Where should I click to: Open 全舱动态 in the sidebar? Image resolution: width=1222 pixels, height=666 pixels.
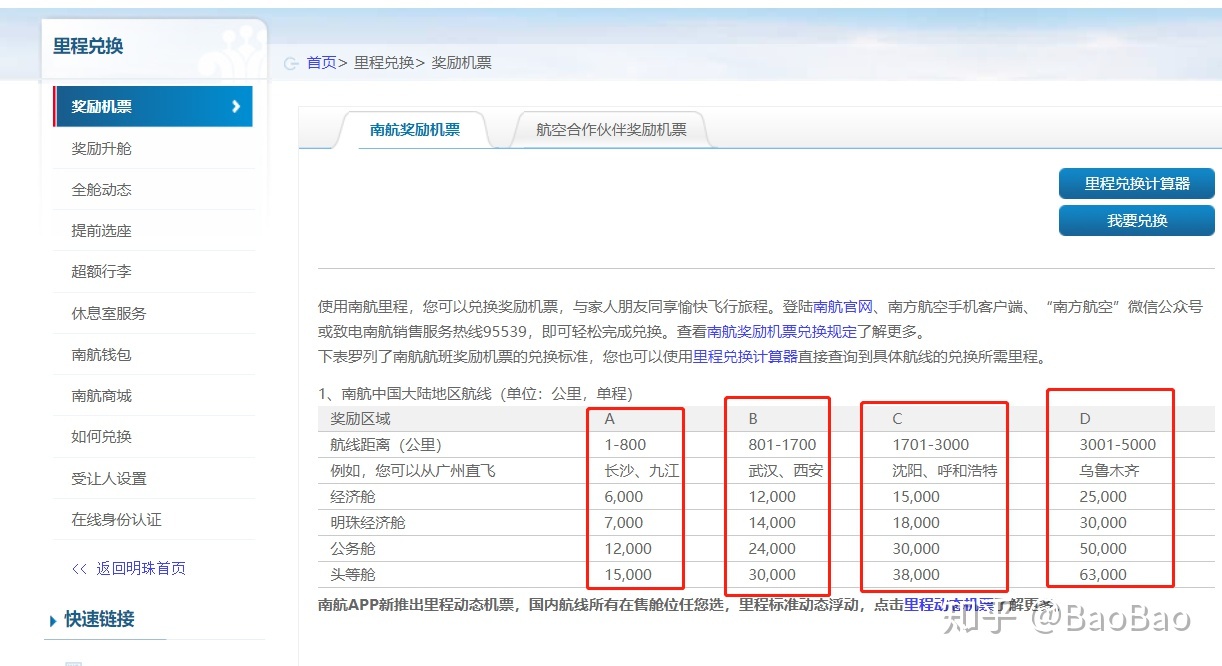pos(101,189)
